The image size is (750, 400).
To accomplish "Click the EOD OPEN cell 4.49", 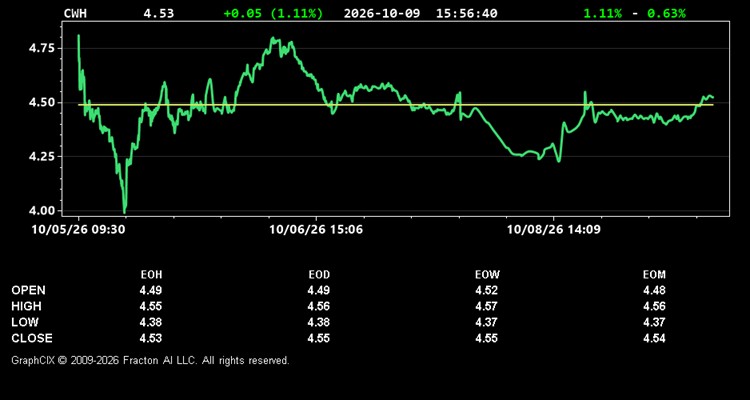I will (x=319, y=290).
